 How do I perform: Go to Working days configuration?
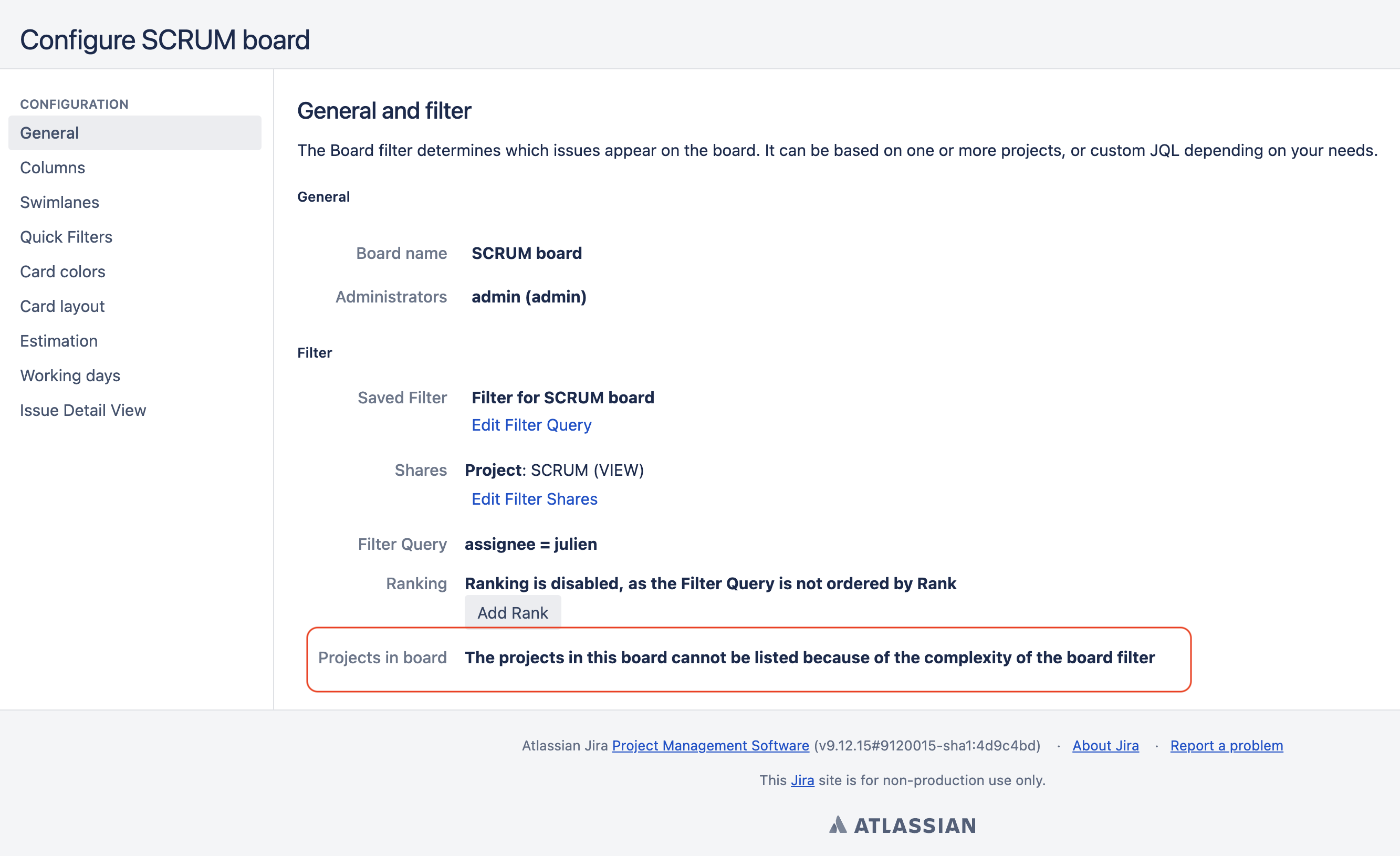70,375
